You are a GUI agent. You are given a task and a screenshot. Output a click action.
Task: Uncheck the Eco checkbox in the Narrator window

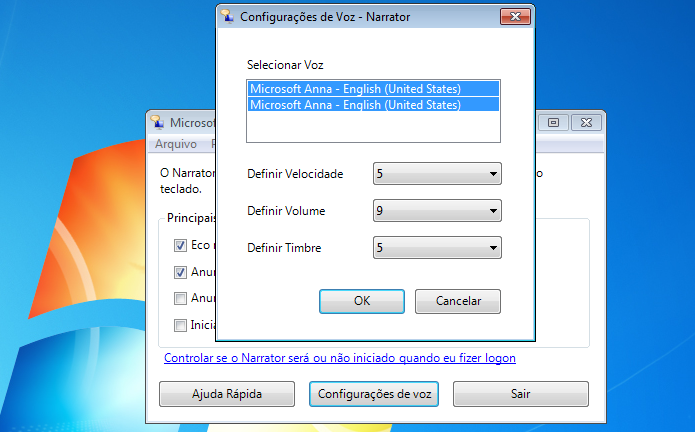180,245
